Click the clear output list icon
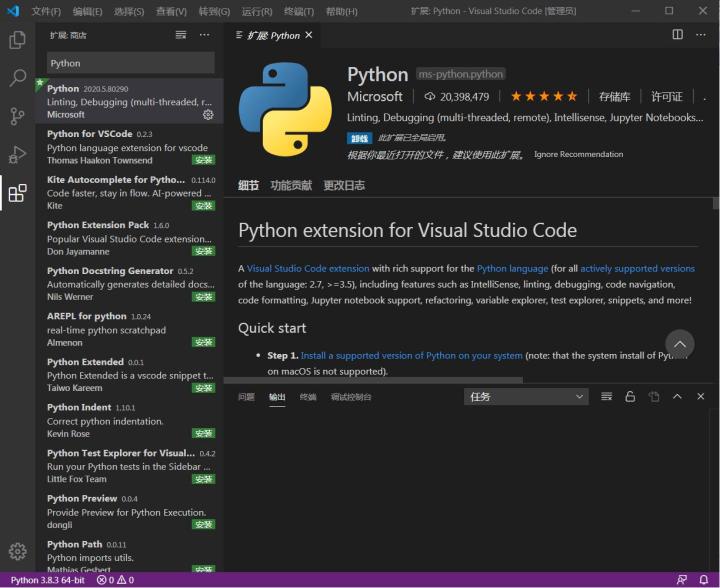This screenshot has width=720, height=588. [607, 397]
